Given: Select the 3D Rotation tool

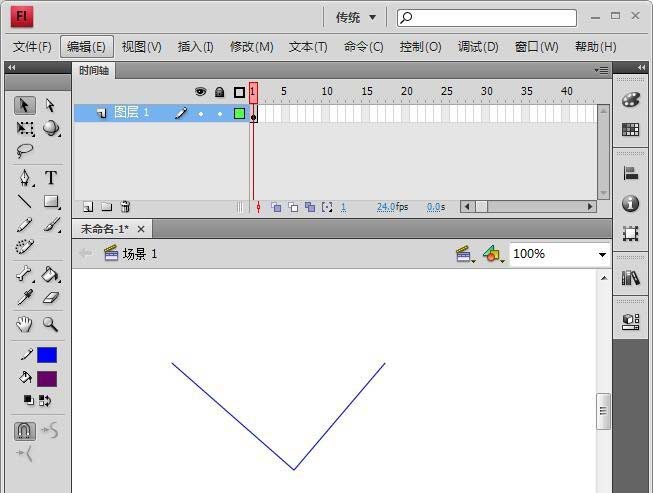Looking at the screenshot, I should coord(51,128).
